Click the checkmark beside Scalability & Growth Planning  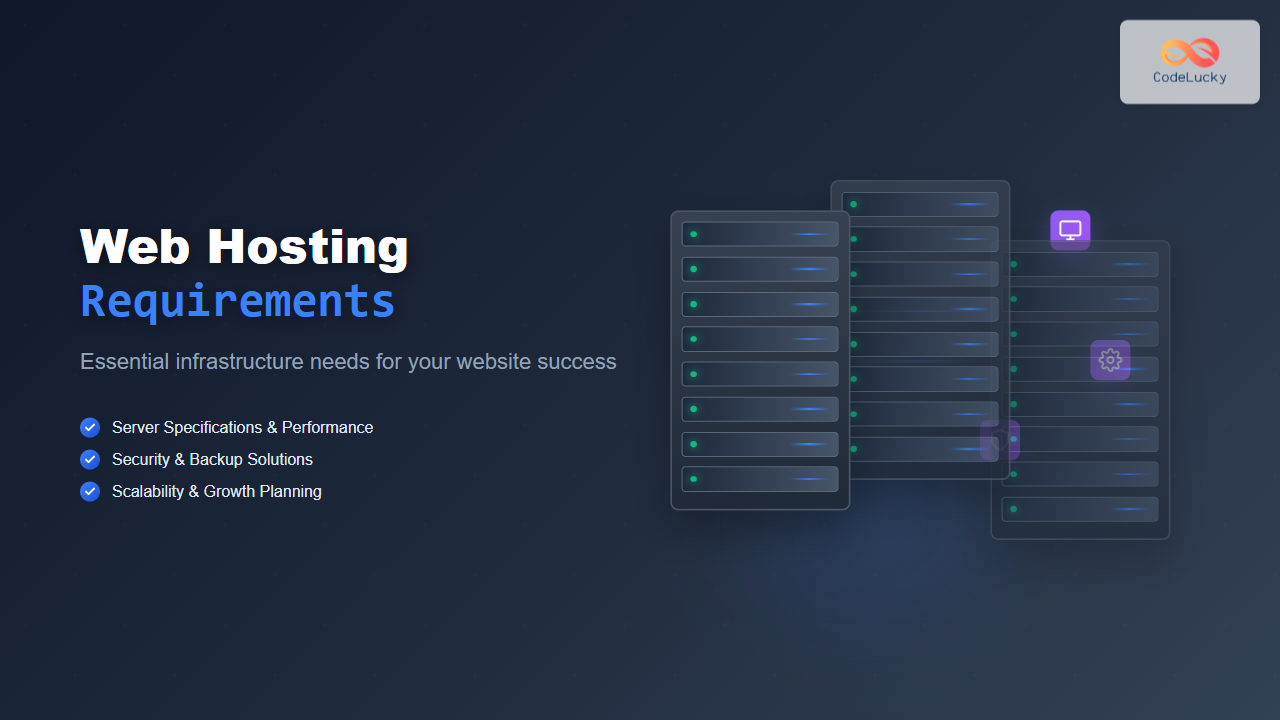(x=90, y=492)
